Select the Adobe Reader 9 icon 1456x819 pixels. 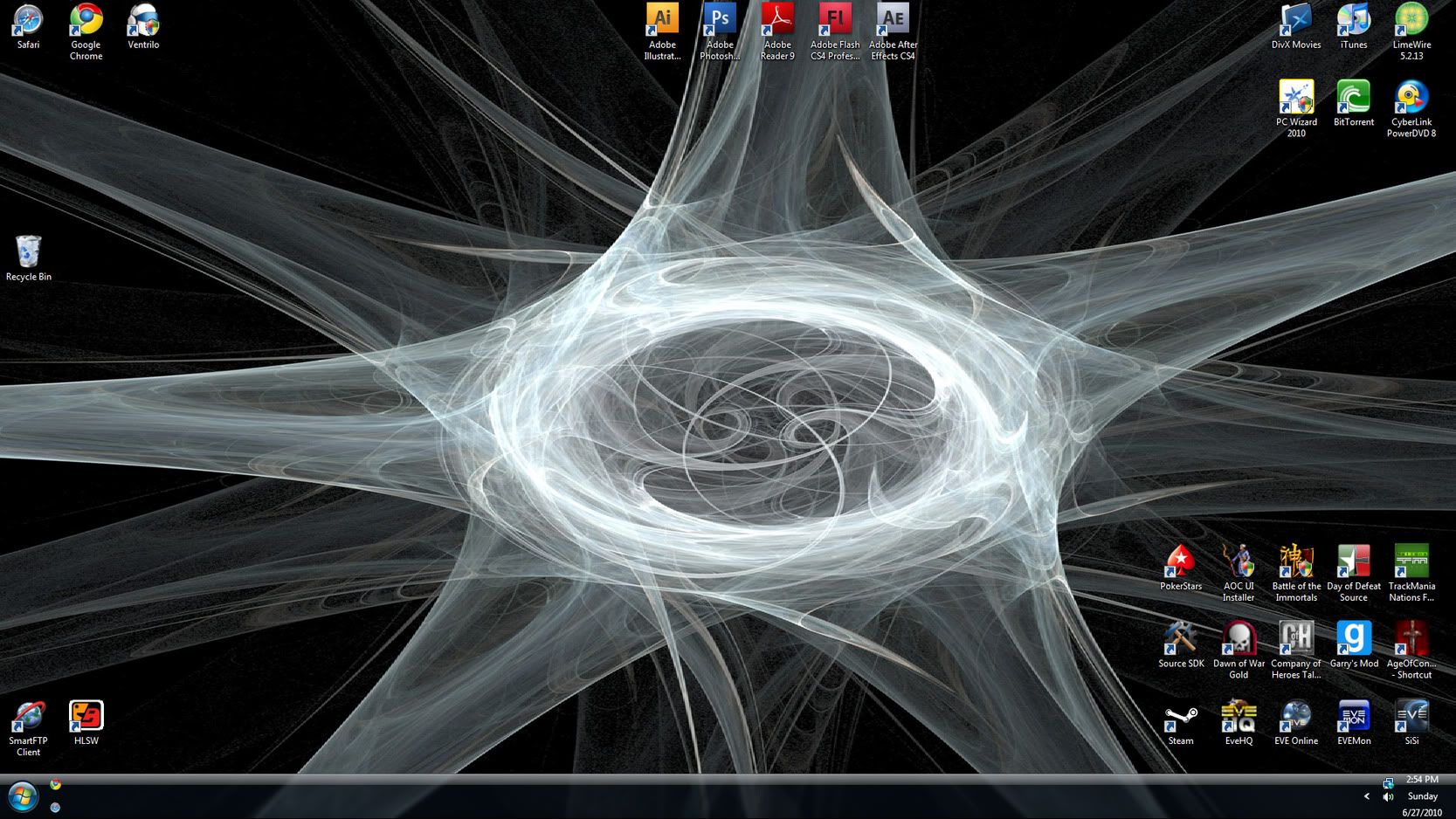[777, 31]
